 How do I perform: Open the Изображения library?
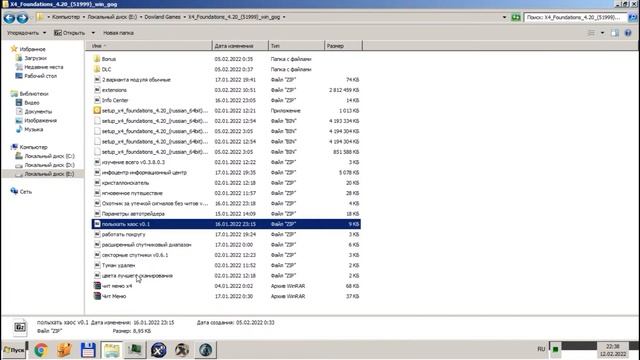pyautogui.click(x=40, y=120)
